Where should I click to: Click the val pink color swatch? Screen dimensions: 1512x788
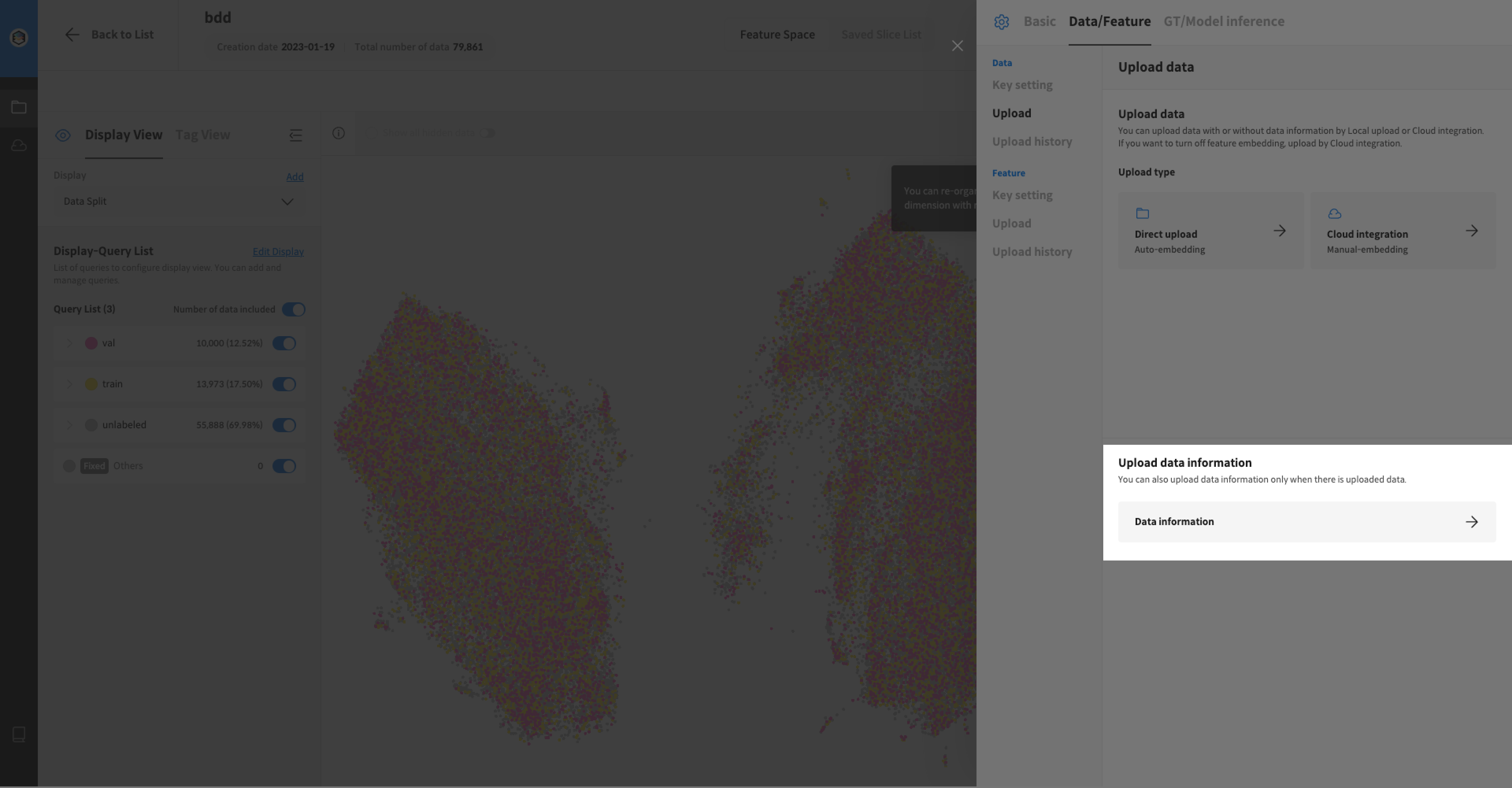tap(91, 343)
